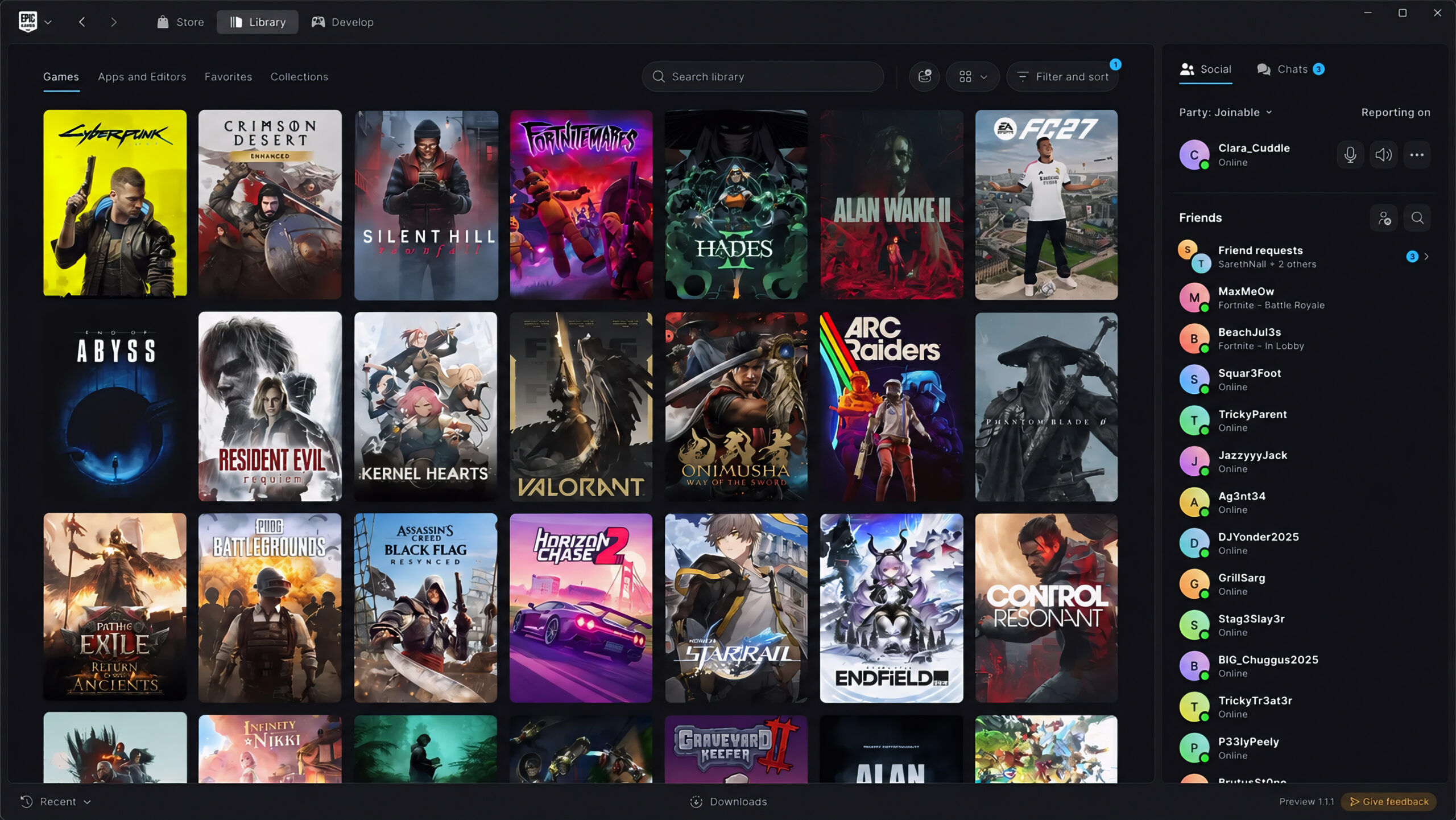1456x820 pixels.
Task: Open Friend requests from SarethNall
Action: point(1304,257)
